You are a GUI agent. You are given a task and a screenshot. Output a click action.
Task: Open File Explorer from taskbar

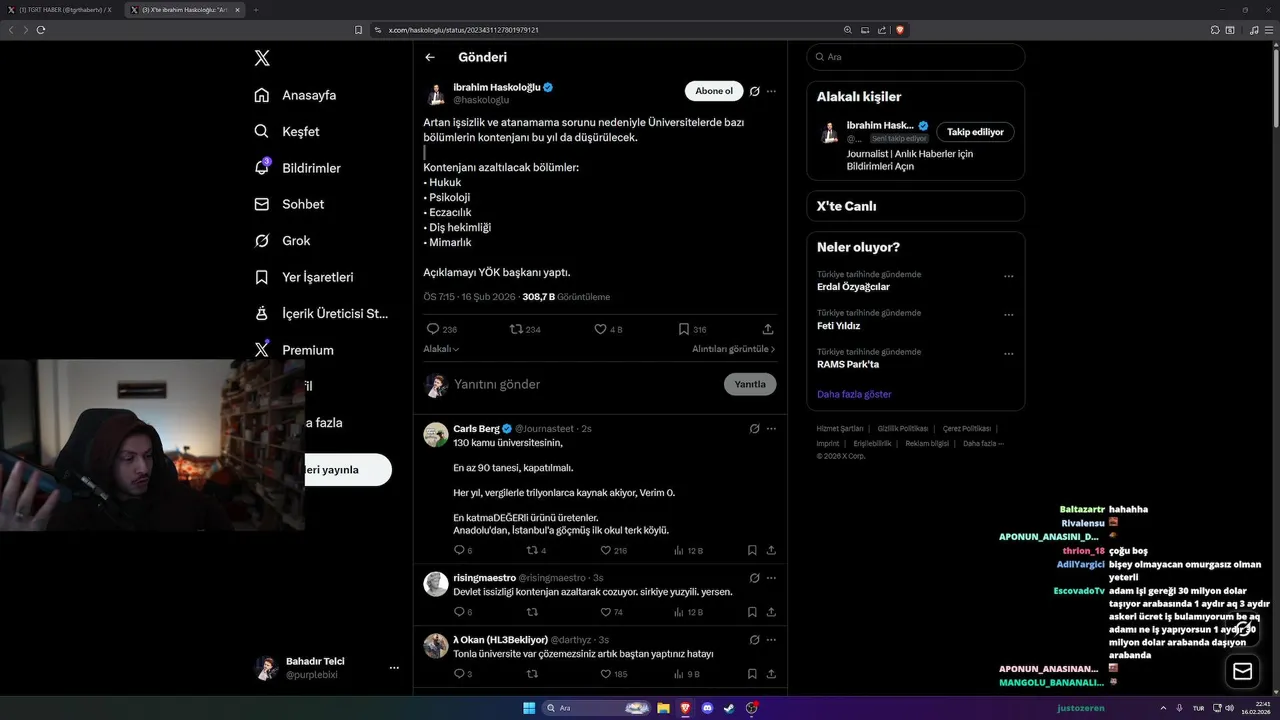click(x=663, y=708)
